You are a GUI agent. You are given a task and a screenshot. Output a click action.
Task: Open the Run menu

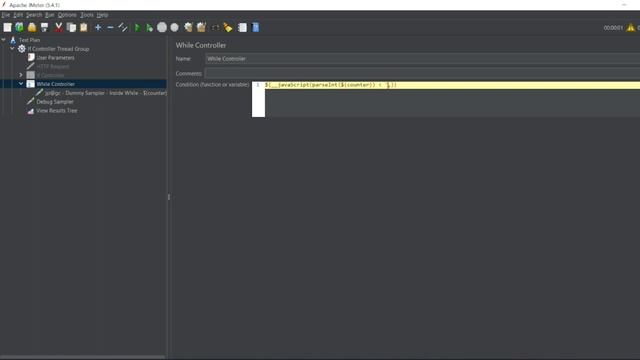(x=49, y=15)
